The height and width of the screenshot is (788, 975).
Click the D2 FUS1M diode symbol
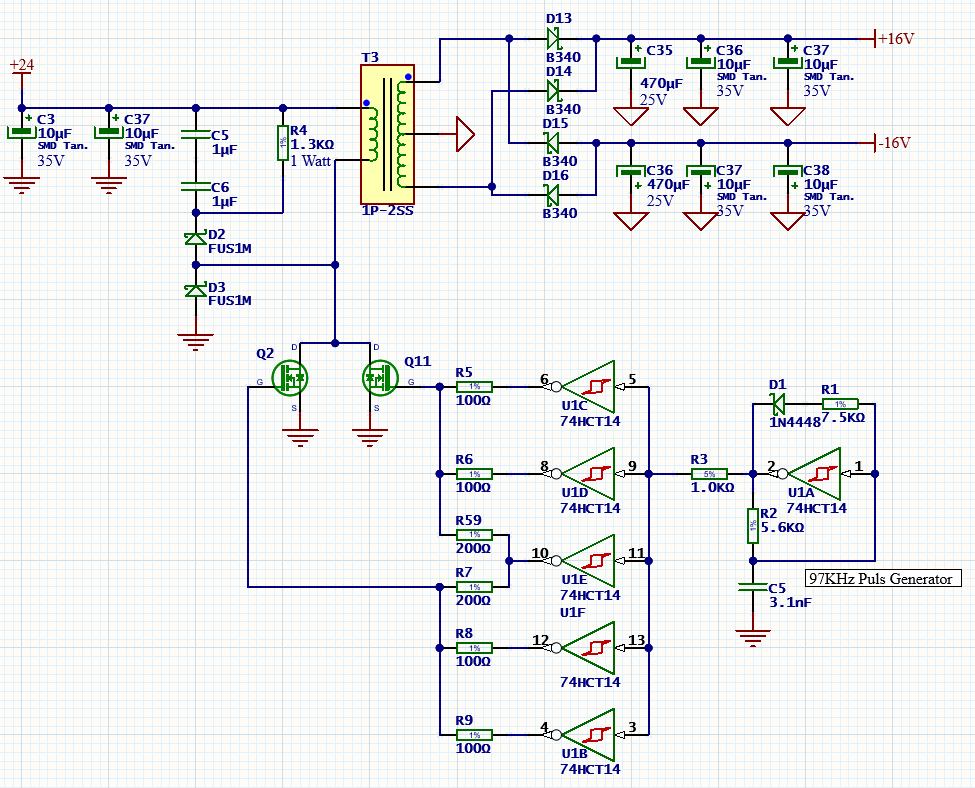[195, 238]
